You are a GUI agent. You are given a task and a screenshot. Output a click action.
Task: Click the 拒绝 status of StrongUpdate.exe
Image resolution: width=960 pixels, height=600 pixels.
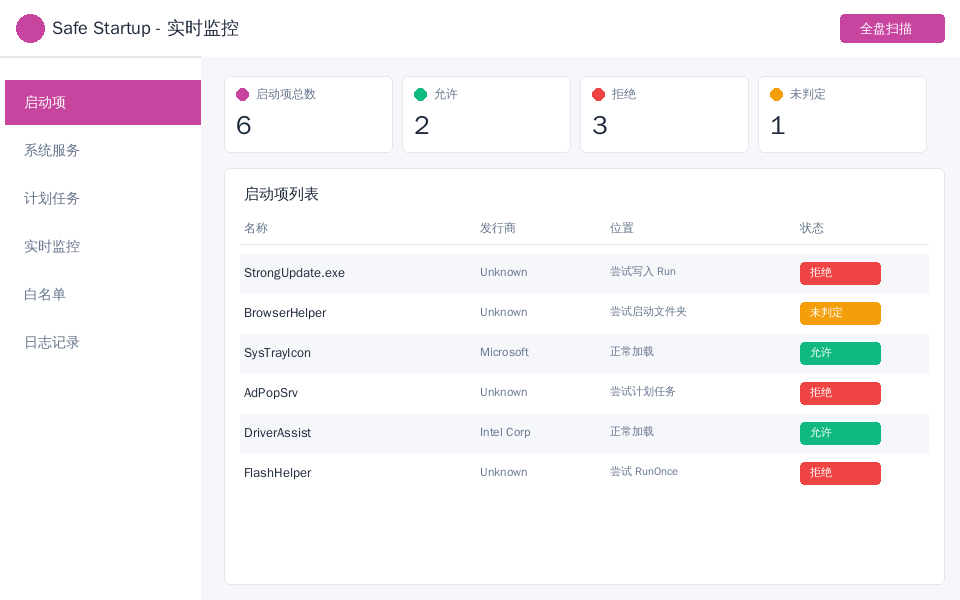(x=840, y=273)
